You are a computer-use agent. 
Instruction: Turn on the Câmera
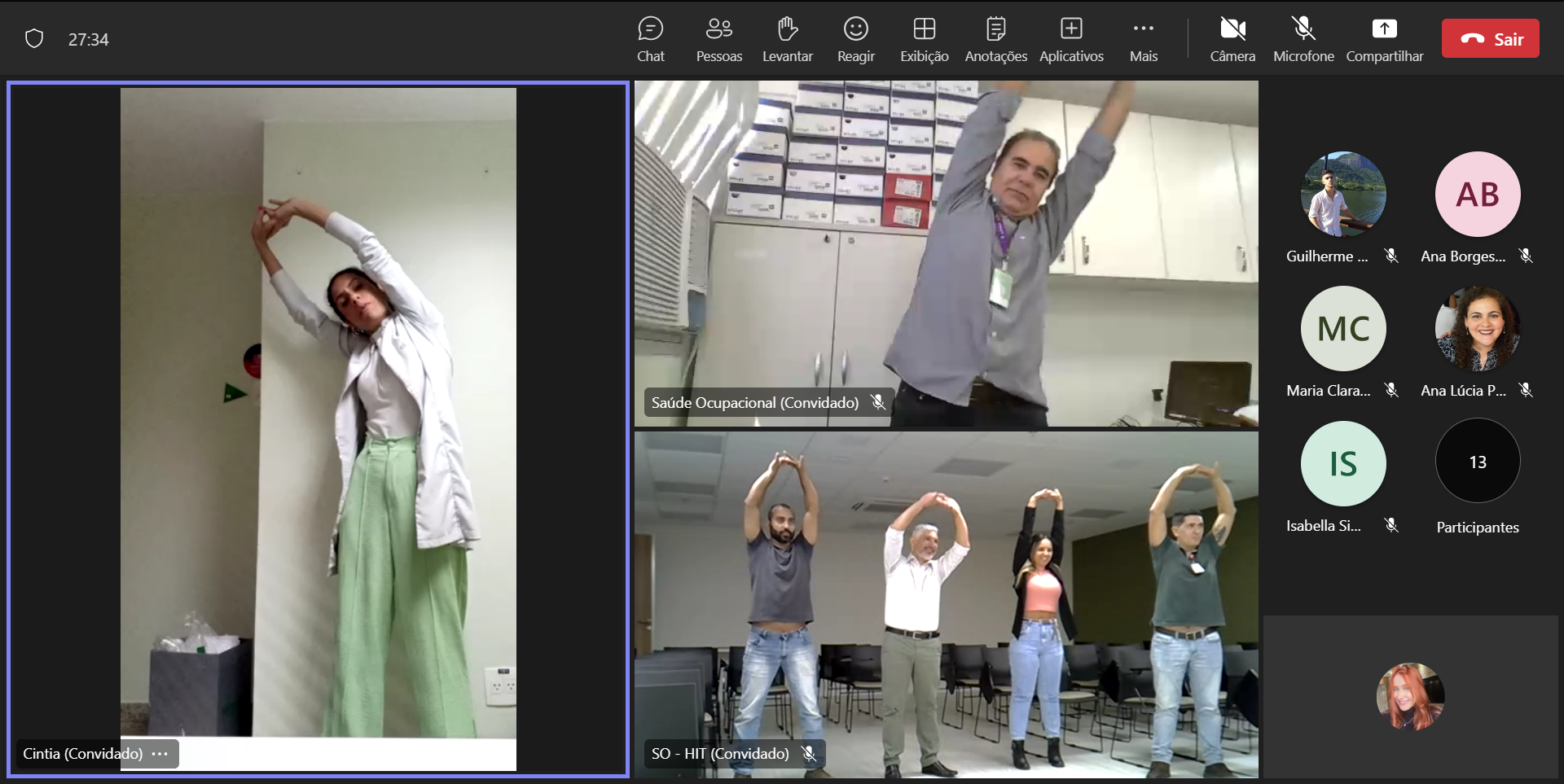1232,39
